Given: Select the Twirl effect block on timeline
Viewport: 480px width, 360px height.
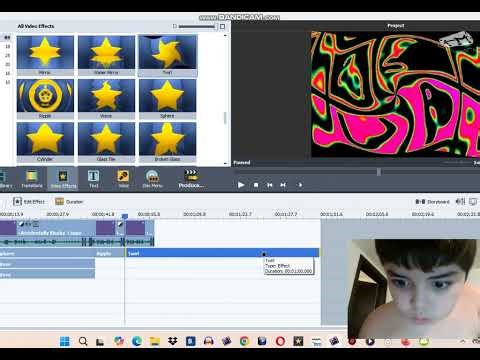Looking at the screenshot, I should pos(223,253).
